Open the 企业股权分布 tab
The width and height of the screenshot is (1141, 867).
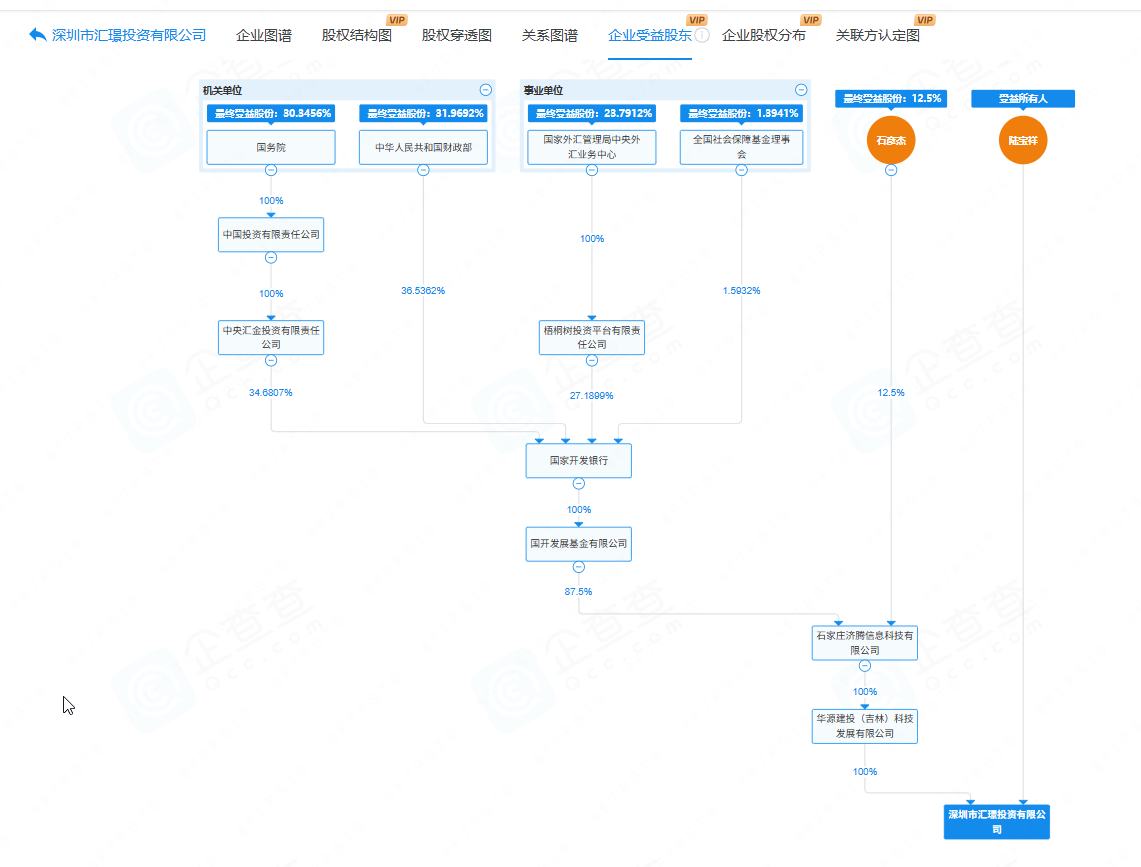[763, 35]
